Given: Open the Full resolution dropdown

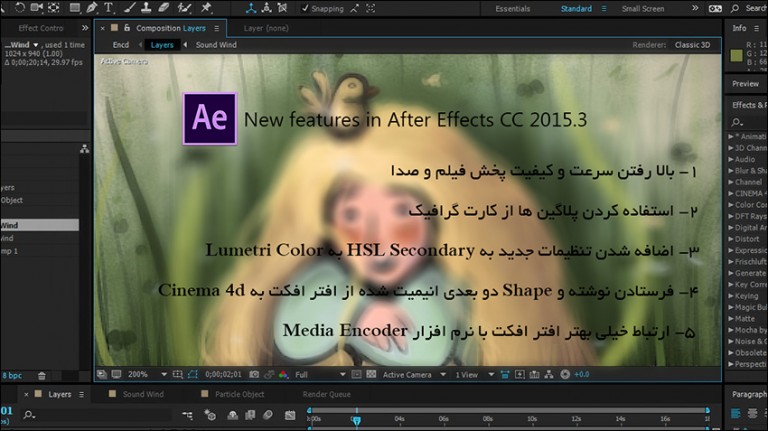Looking at the screenshot, I should pos(320,375).
